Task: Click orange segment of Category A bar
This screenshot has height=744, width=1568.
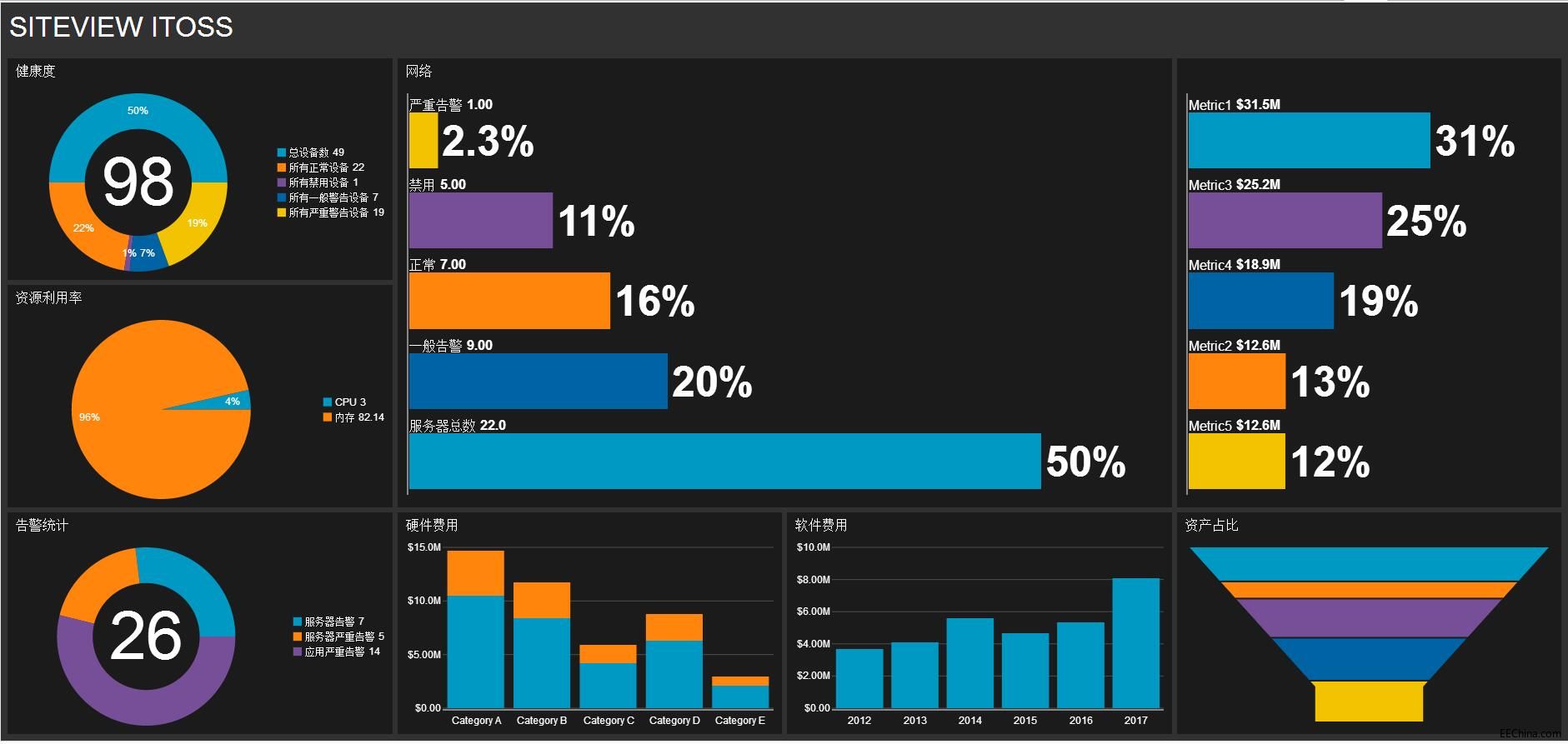Action: (475, 573)
